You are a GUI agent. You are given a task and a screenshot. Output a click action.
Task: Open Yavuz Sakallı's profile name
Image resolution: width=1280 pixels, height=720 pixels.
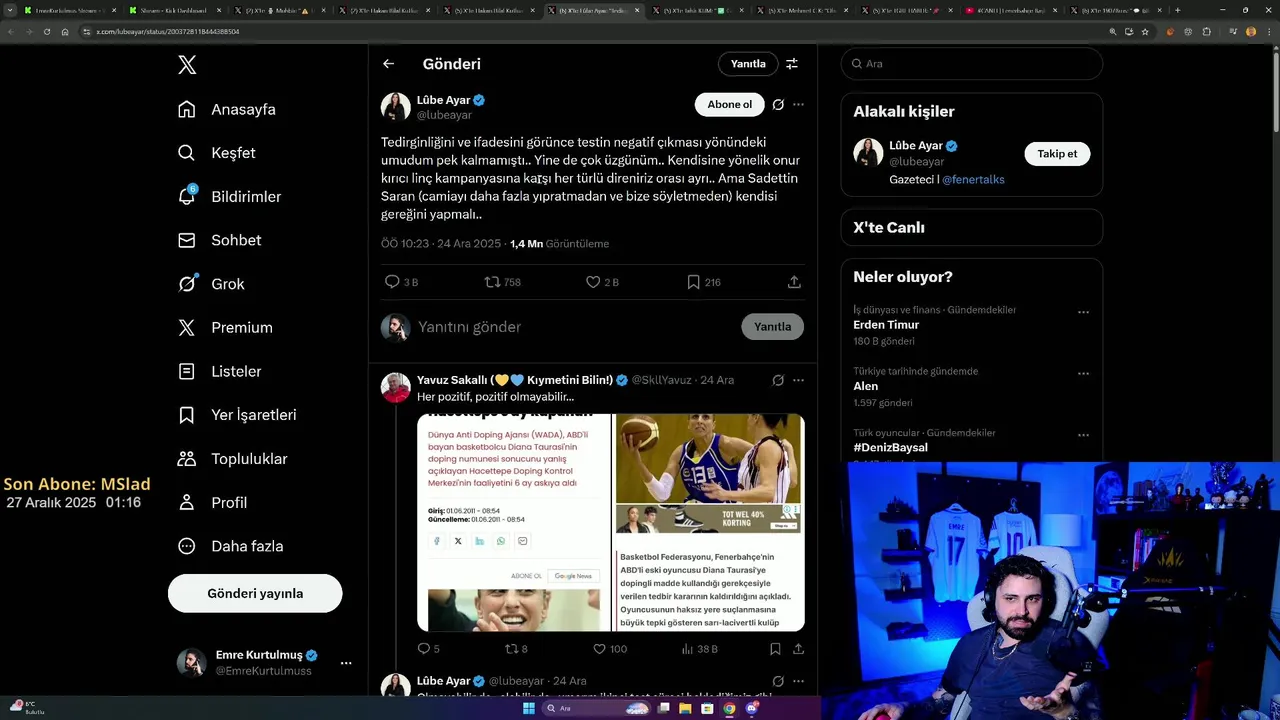(515, 380)
